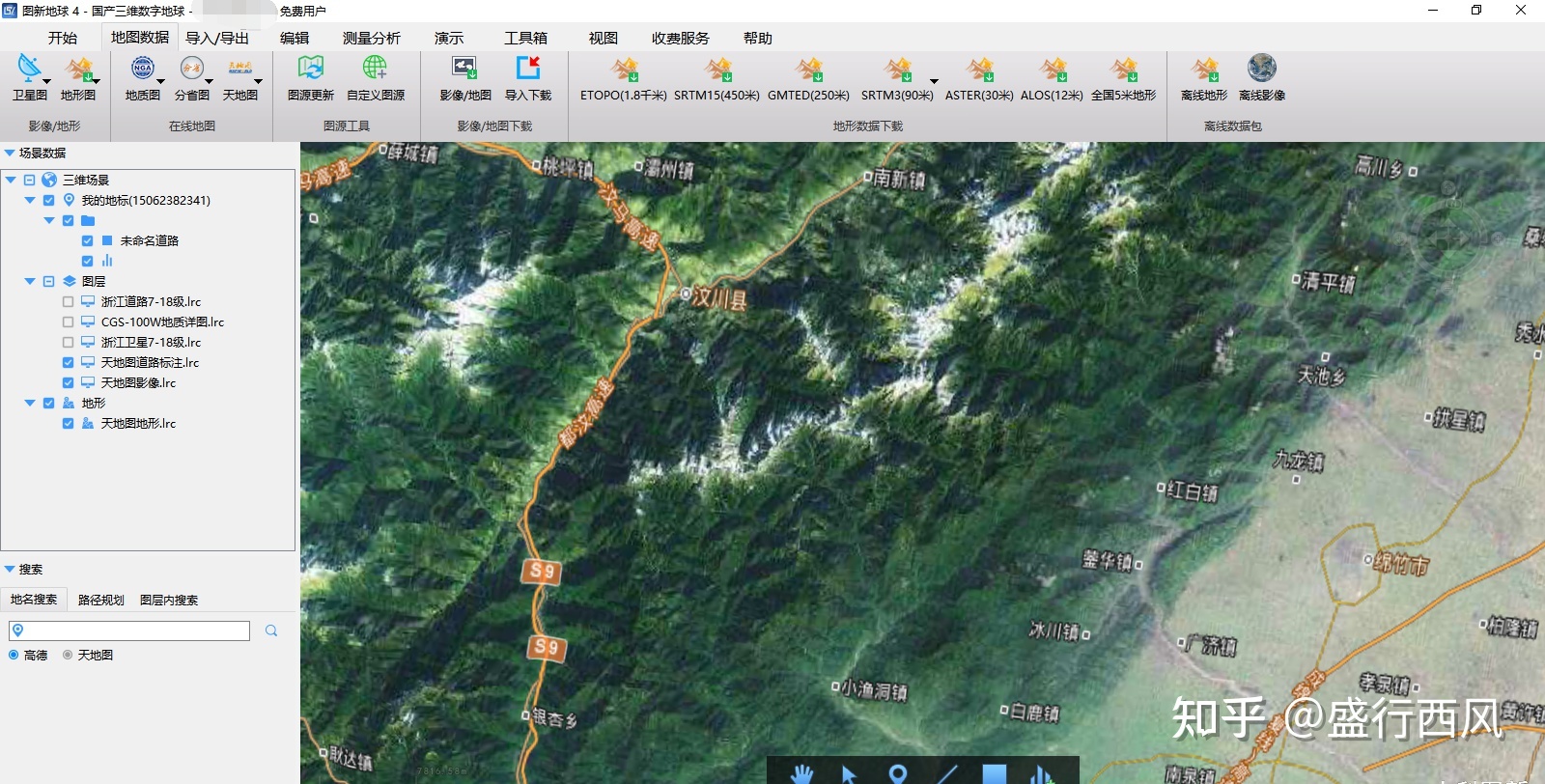The height and width of the screenshot is (784, 1545).
Task: Click the 全国5米地形 terrain icon
Action: pos(1123,70)
